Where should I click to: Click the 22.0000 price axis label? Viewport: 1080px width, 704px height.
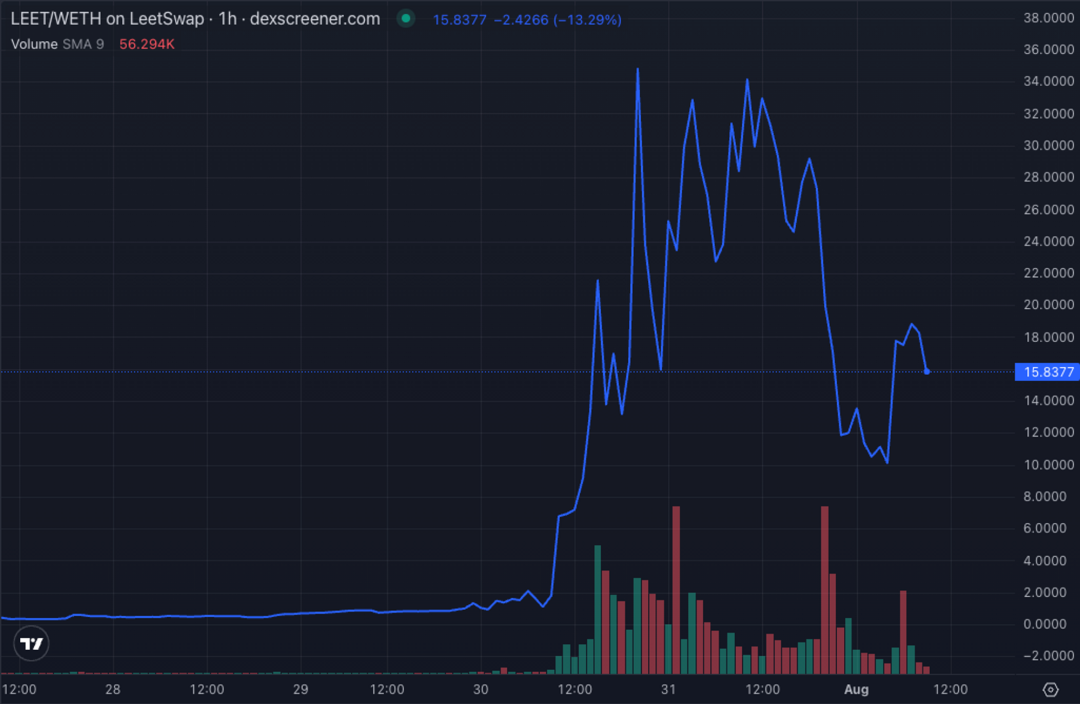[1048, 273]
